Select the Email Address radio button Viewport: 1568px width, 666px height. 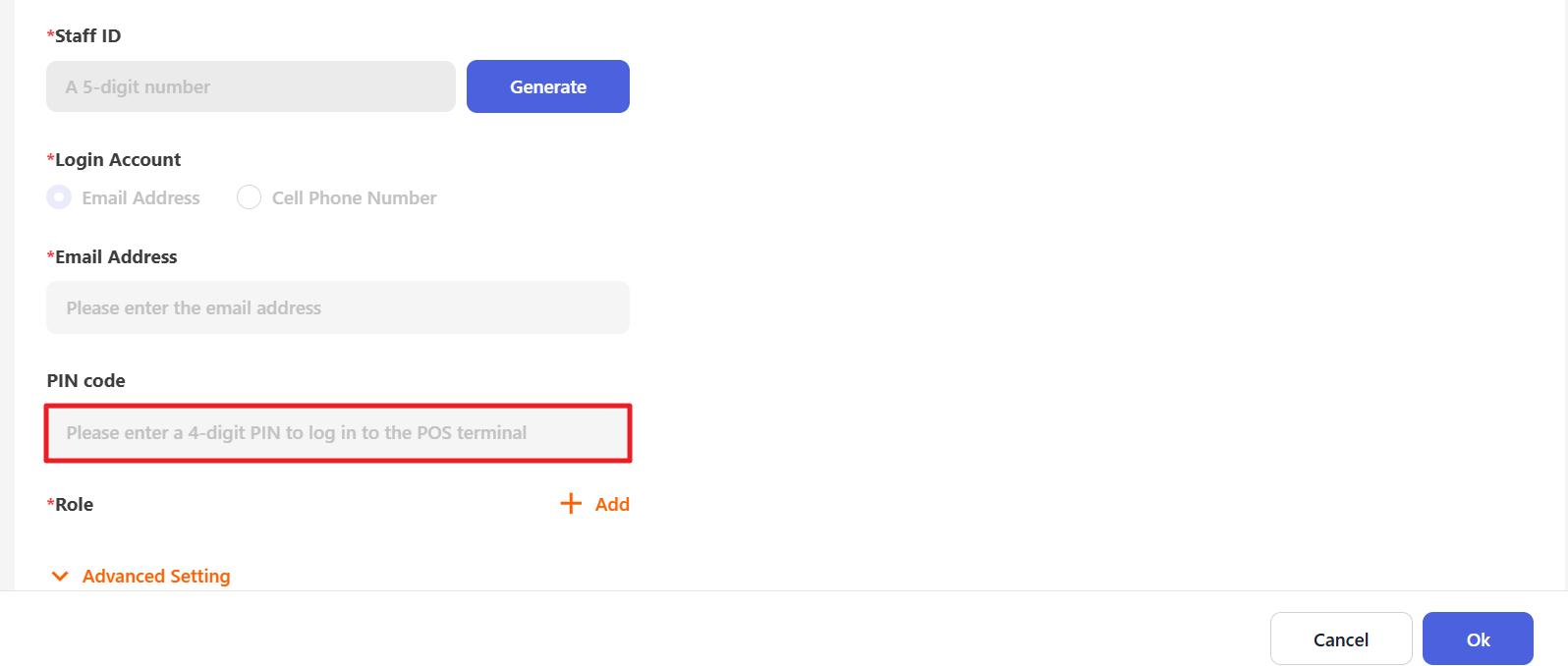click(x=59, y=197)
